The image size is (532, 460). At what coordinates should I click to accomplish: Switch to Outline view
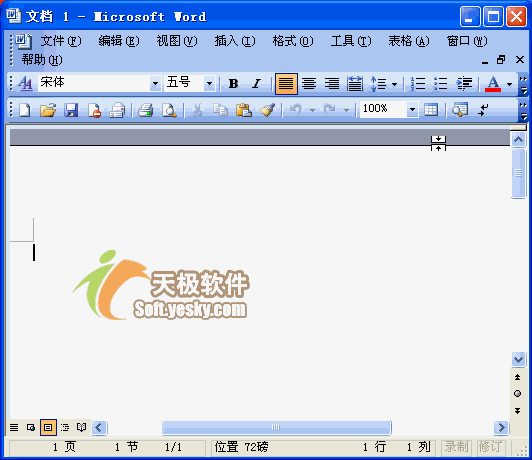[65, 427]
